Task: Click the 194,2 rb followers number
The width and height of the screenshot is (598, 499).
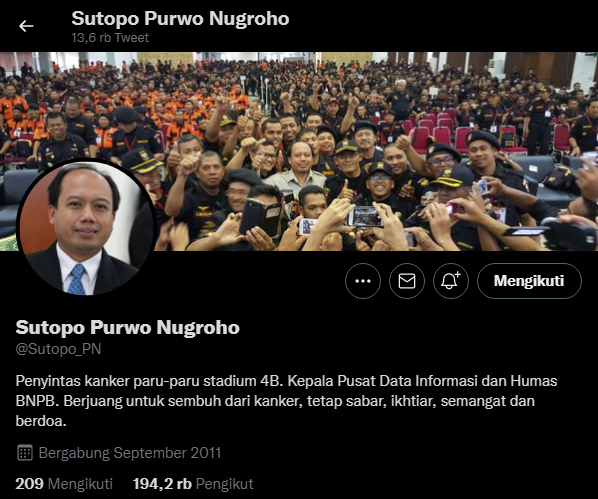Action: 162,484
